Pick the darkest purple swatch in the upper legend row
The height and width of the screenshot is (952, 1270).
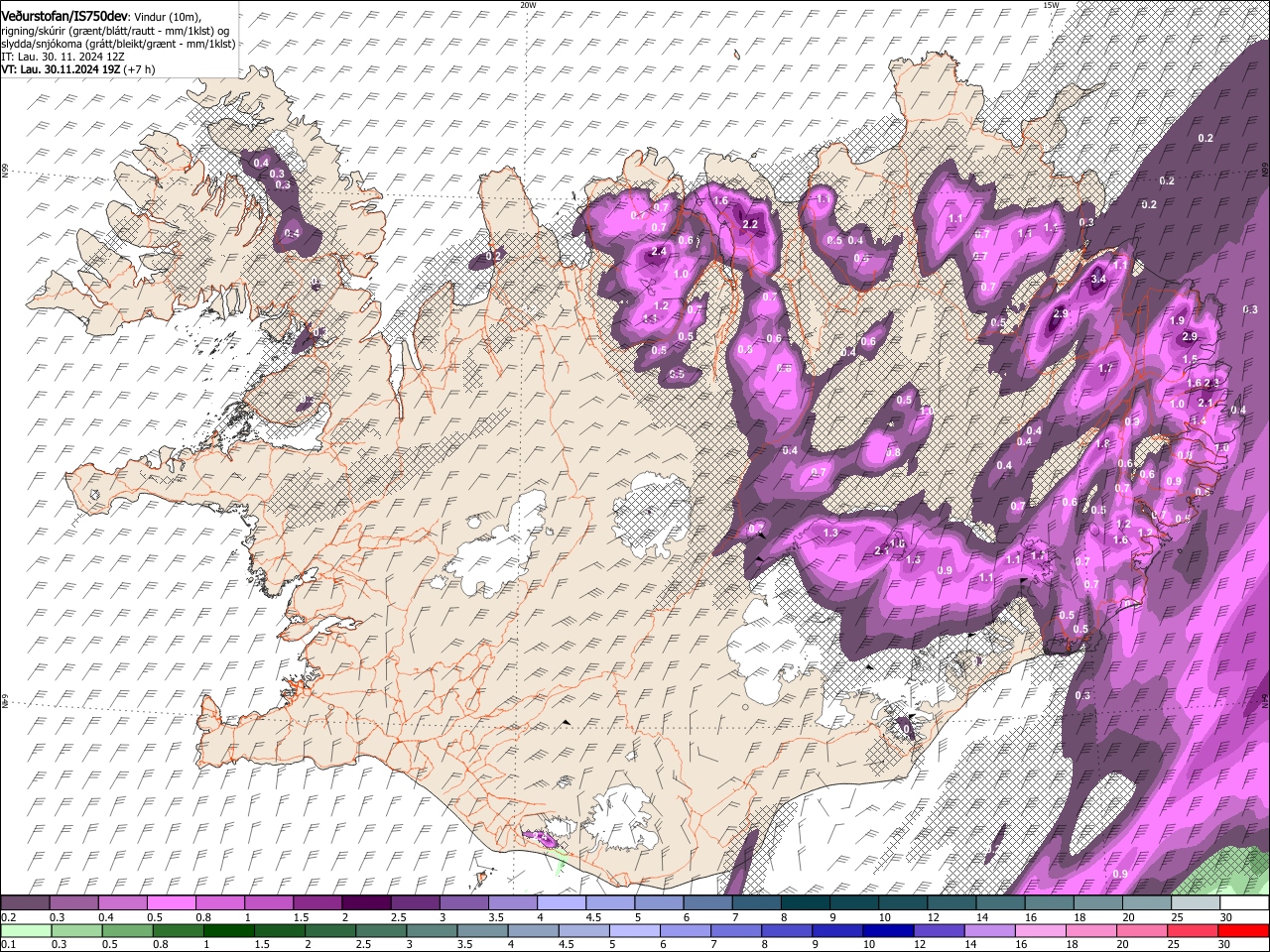pyautogui.click(x=366, y=902)
